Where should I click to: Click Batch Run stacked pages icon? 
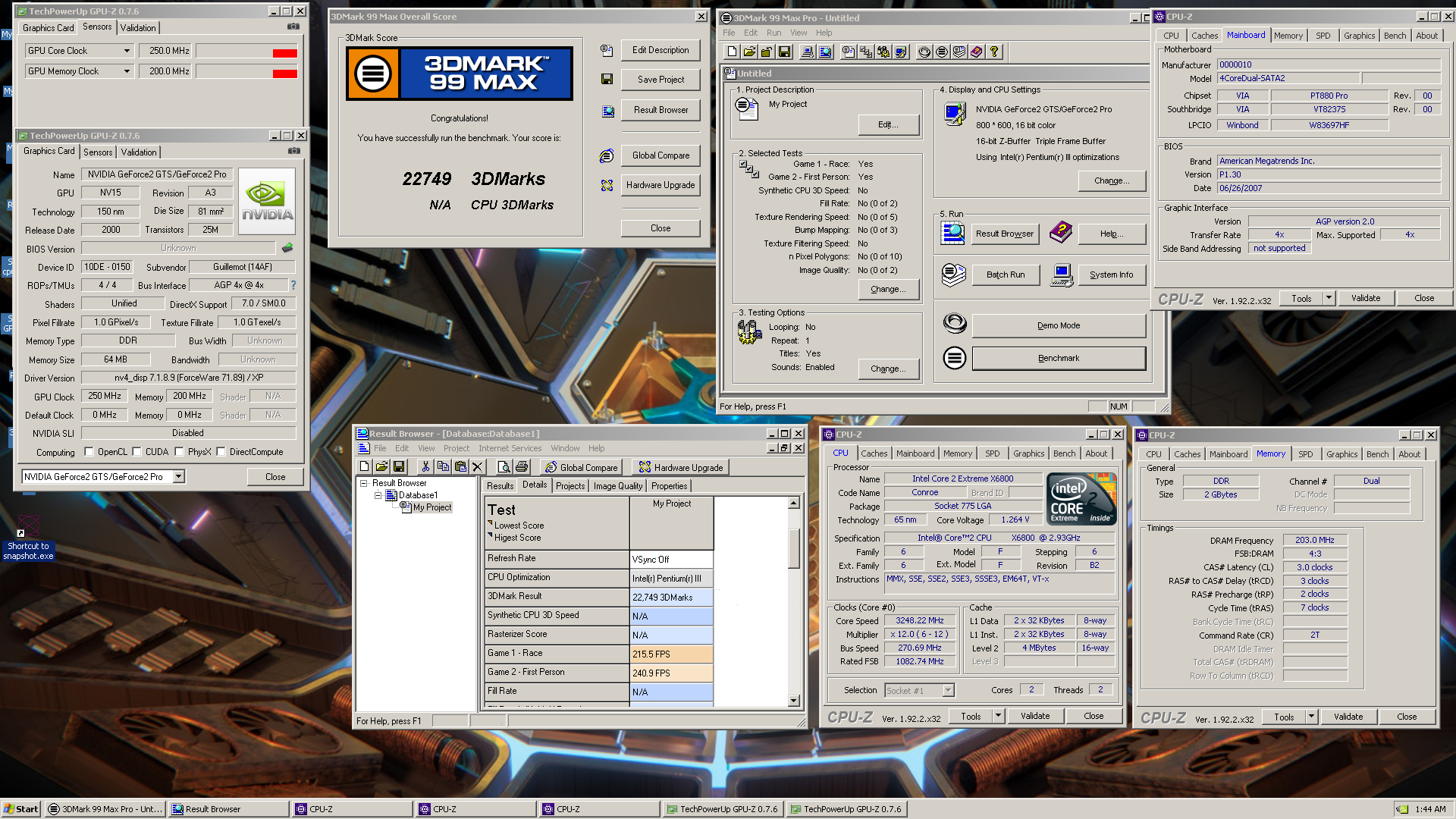pos(954,275)
